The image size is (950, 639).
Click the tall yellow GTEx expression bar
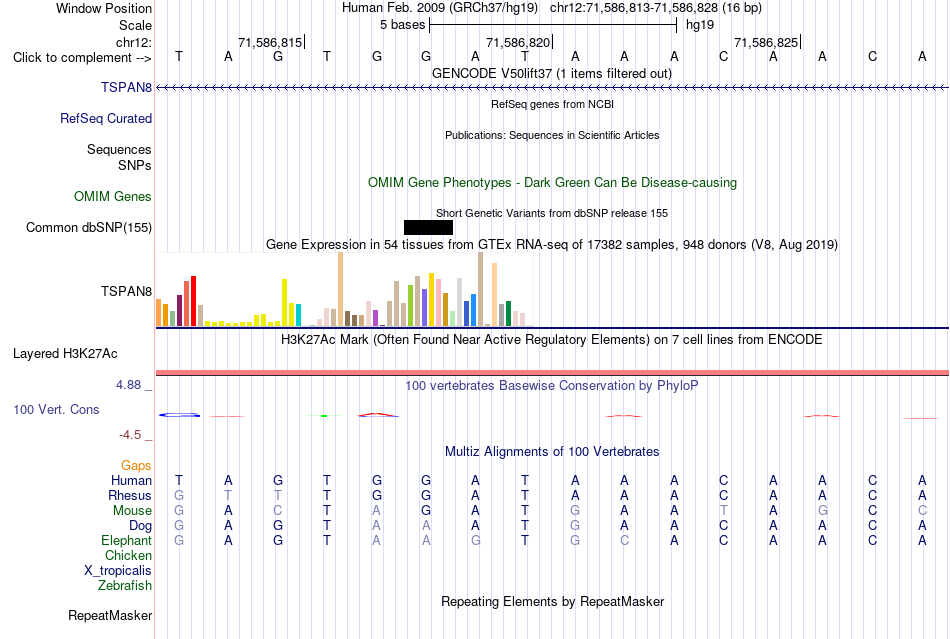[x=284, y=302]
